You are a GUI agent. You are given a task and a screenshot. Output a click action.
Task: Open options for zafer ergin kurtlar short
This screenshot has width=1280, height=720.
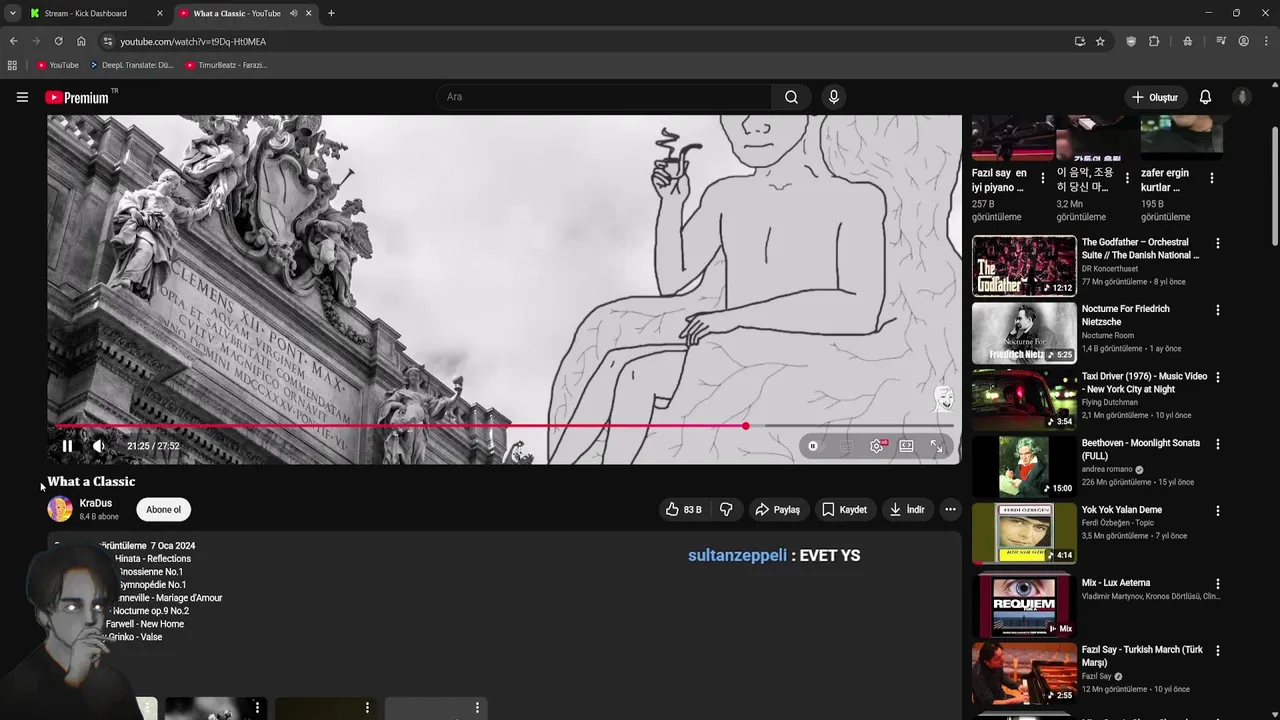(1211, 178)
